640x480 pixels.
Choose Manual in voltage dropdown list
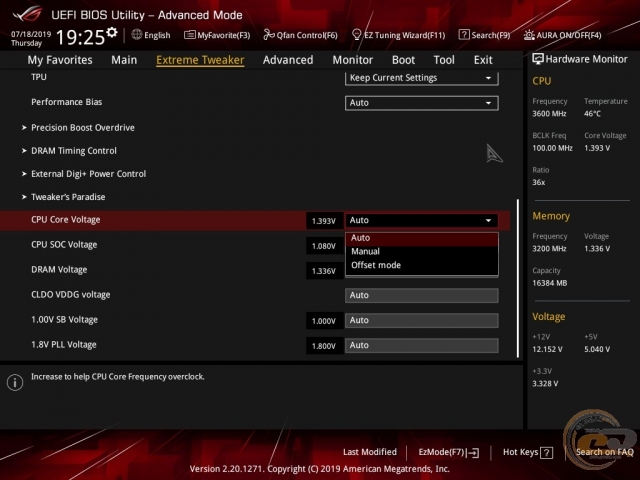click(x=422, y=251)
